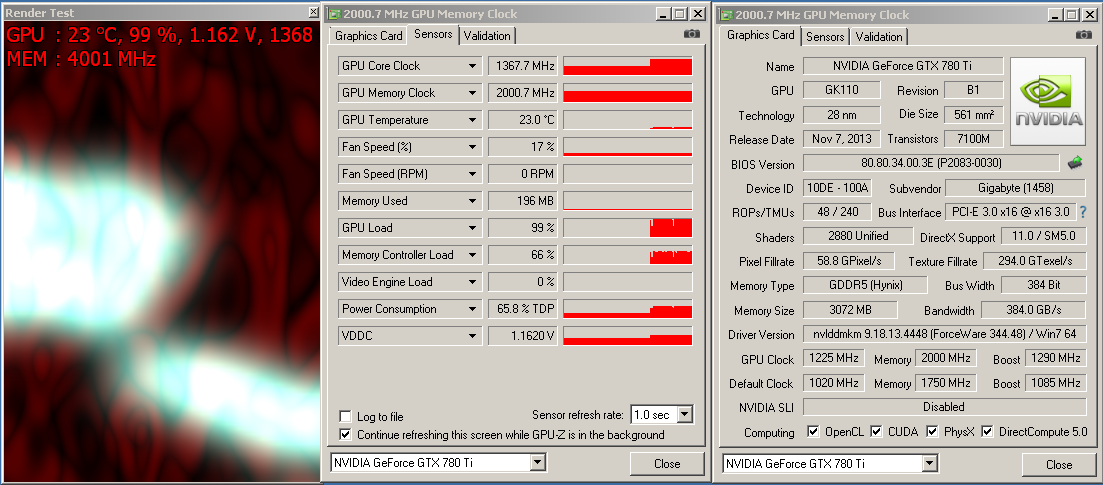Image resolution: width=1103 pixels, height=485 pixels.
Task: Select Sensors tab in the middle window
Action: [x=433, y=34]
